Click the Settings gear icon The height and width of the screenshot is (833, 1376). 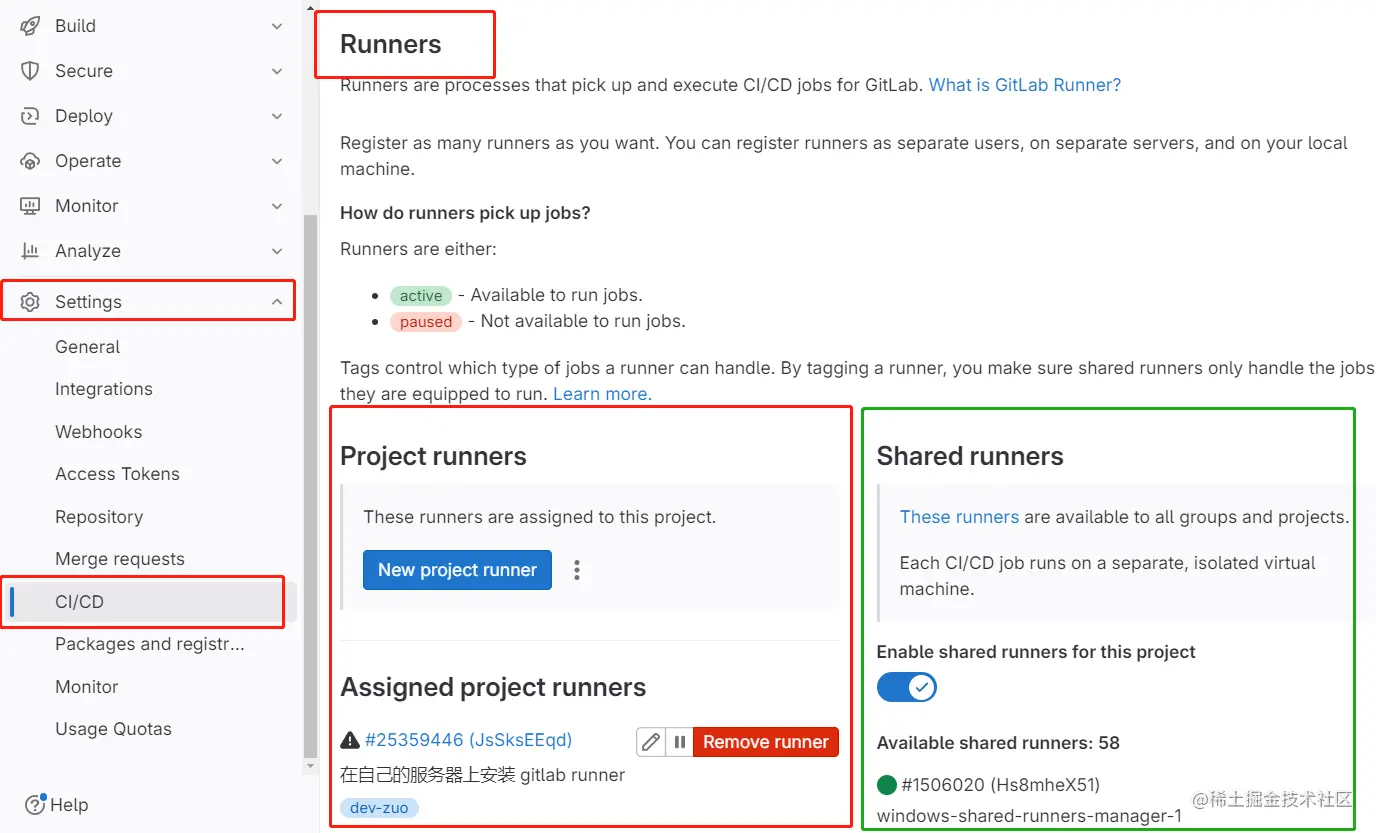click(30, 302)
